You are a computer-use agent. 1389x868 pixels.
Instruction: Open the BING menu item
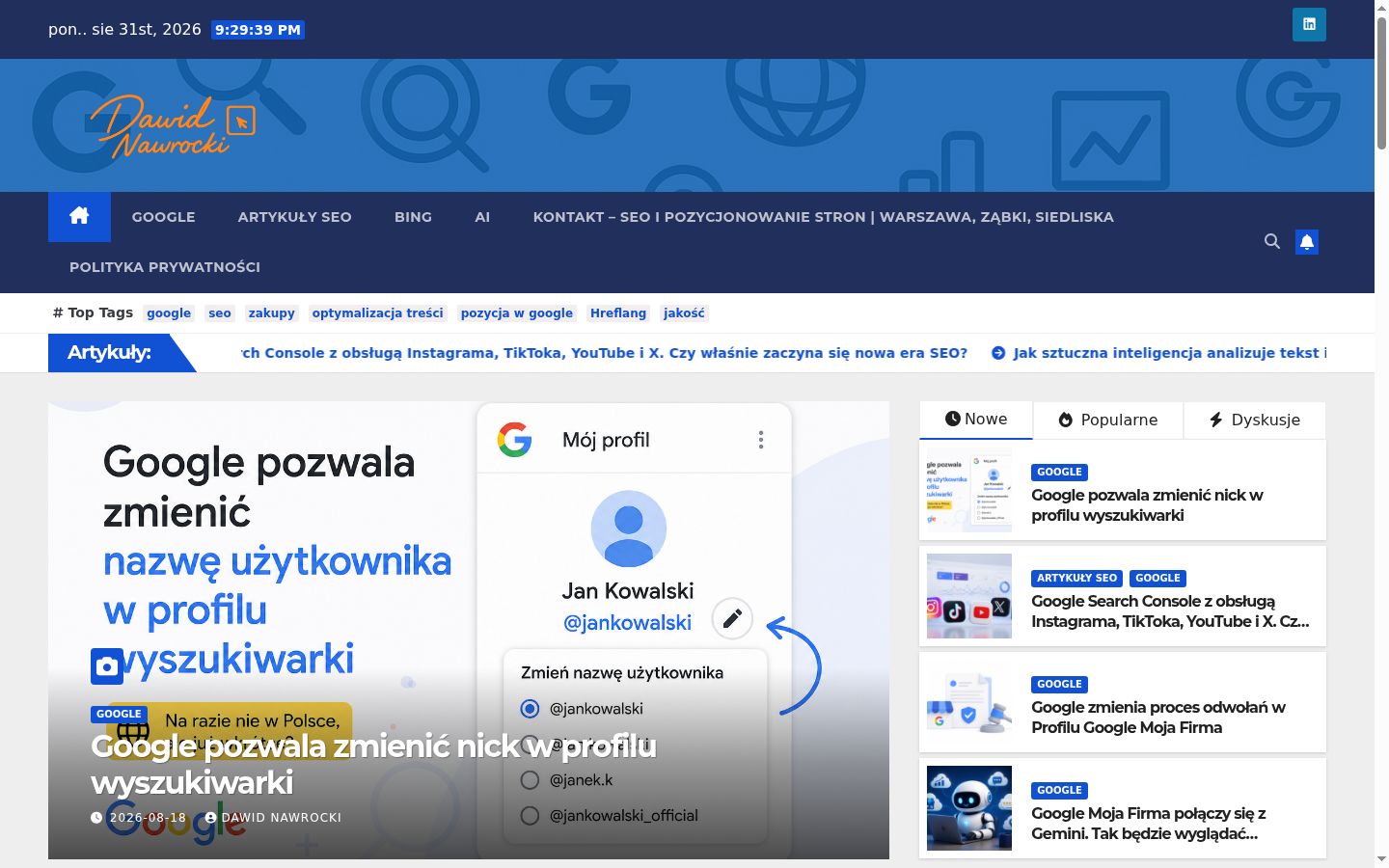click(x=413, y=217)
